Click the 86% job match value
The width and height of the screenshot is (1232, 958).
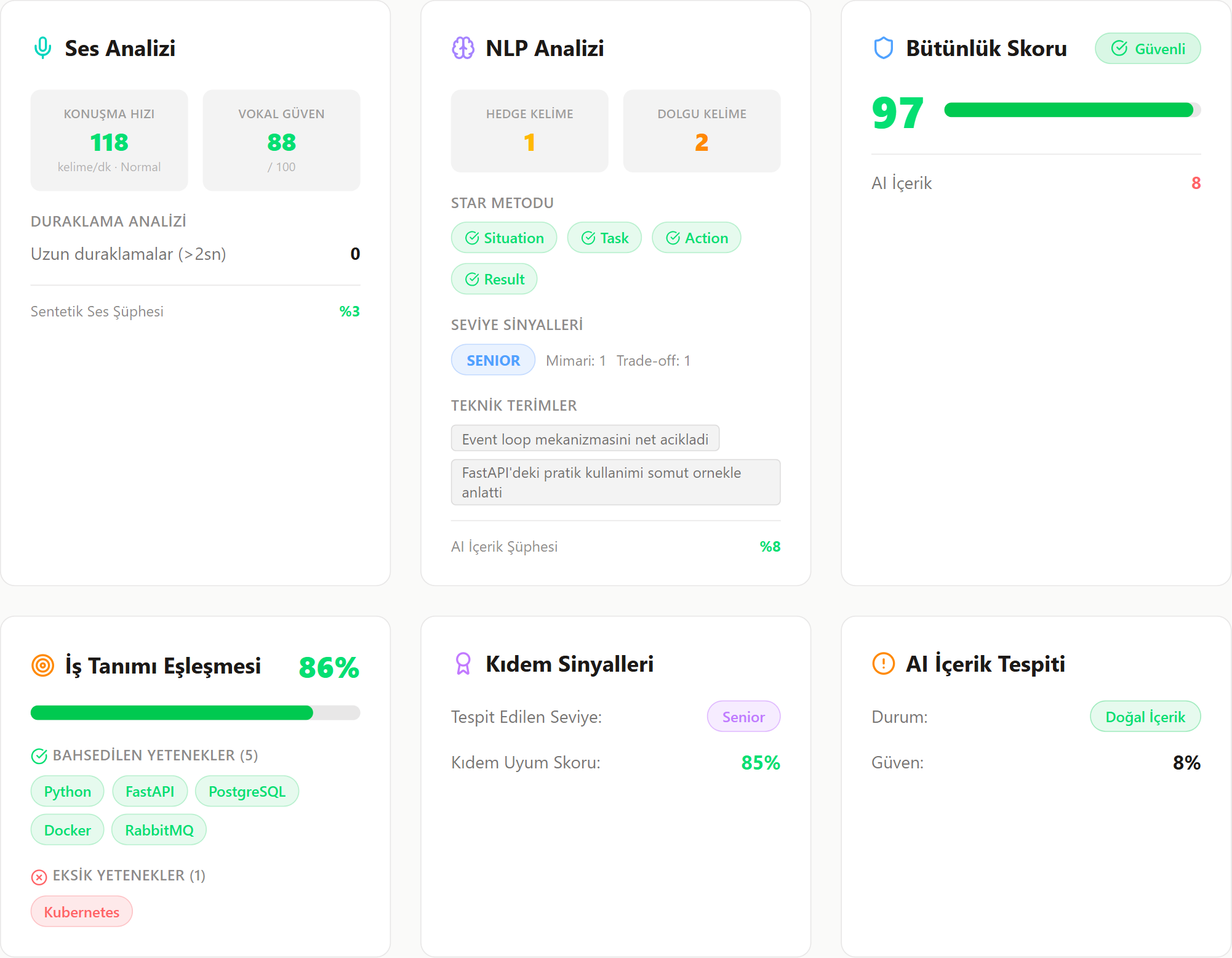(x=329, y=667)
